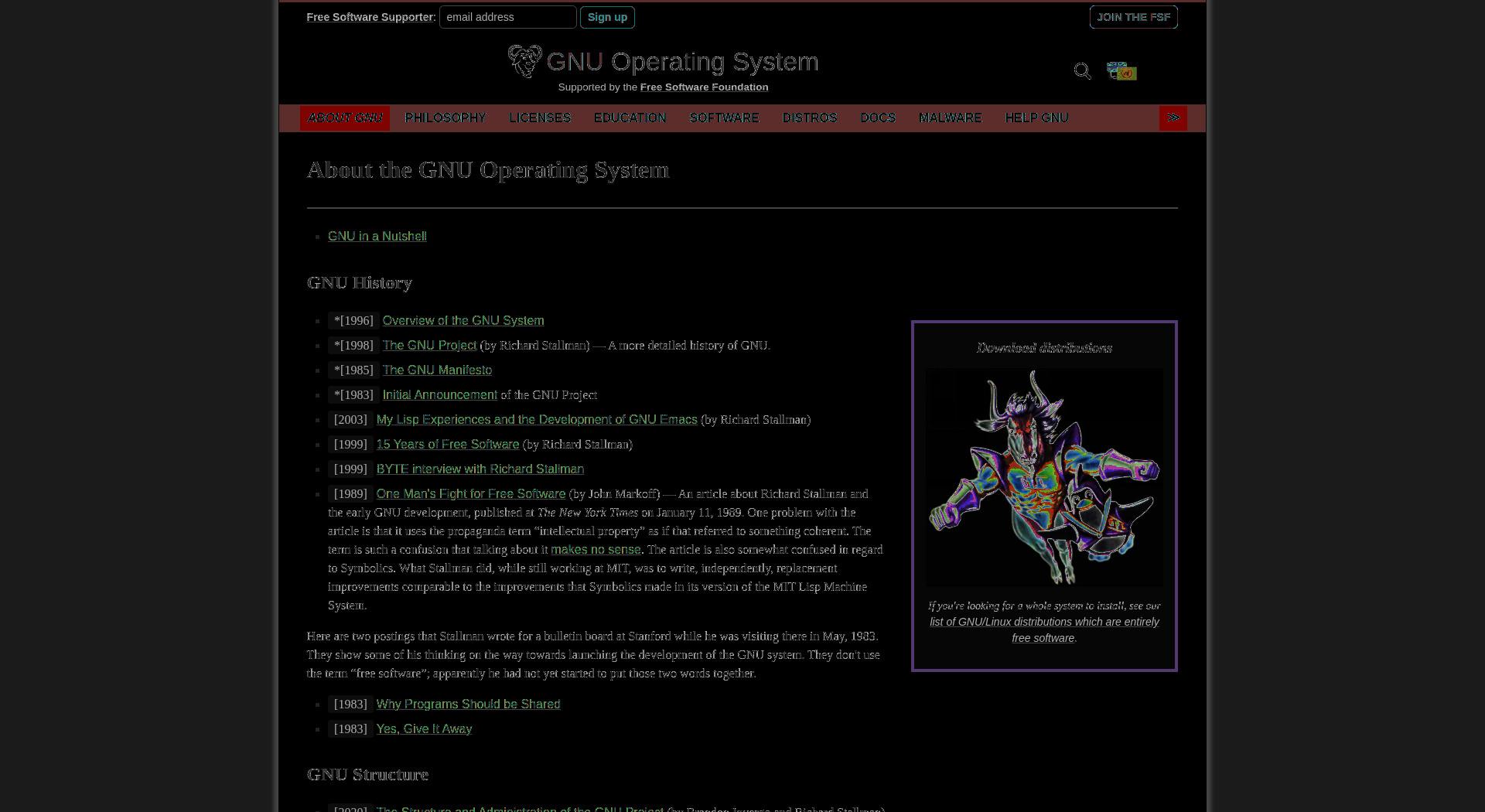Open 15 Years of Free Software link

448,445
